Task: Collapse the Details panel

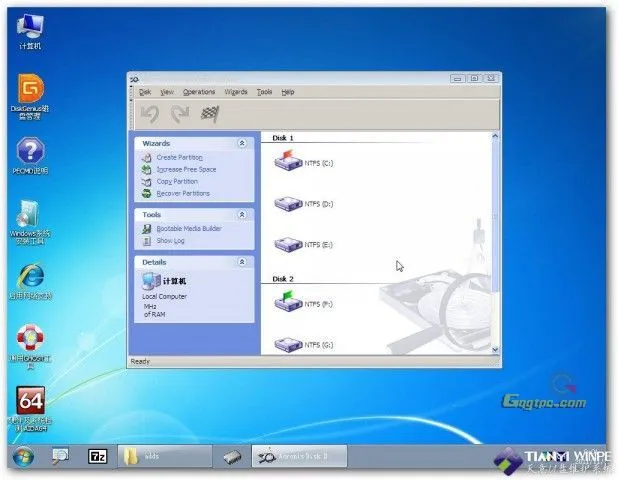Action: pyautogui.click(x=242, y=262)
